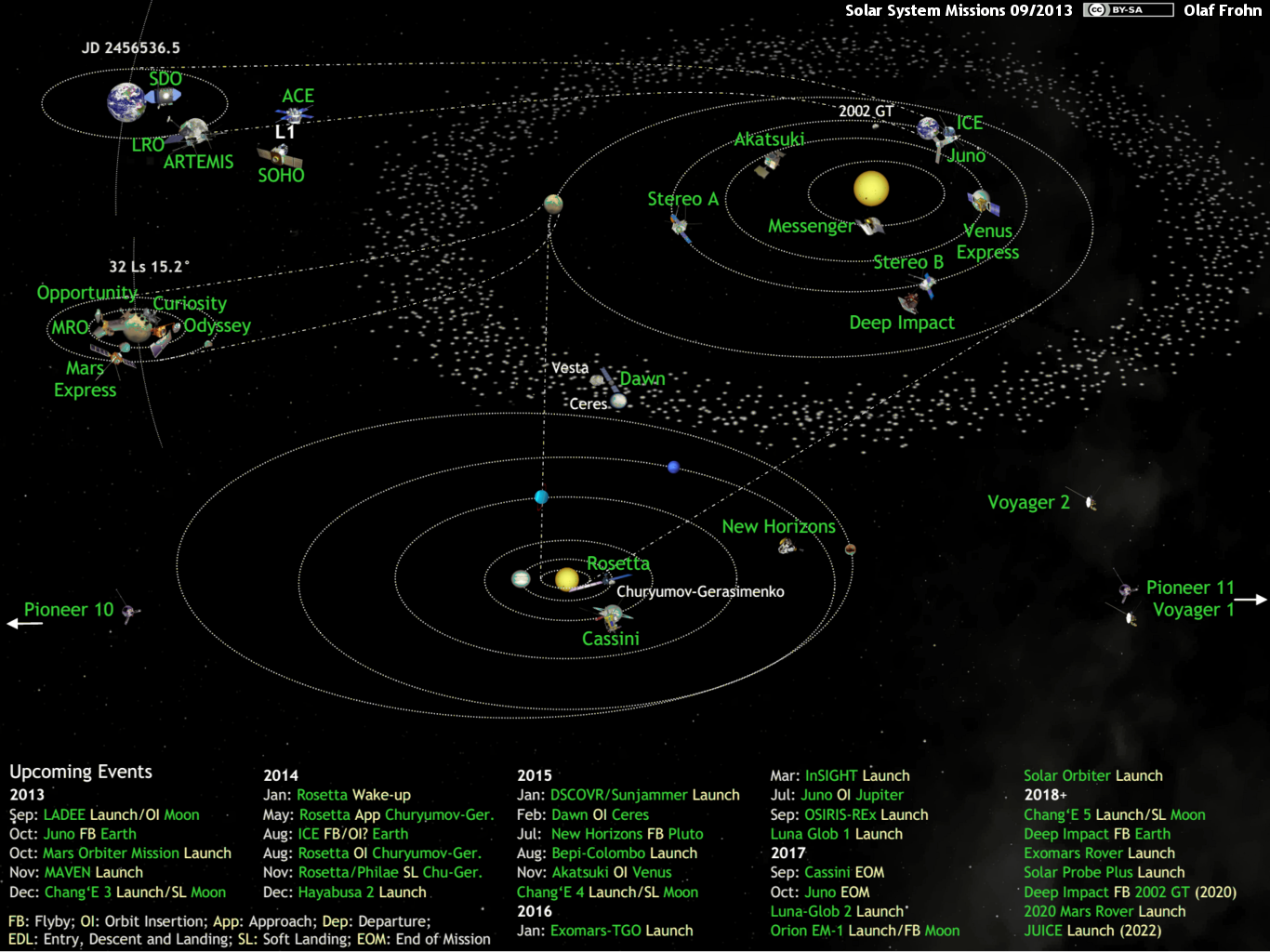Select the "Odyssey" orbiter label
The width and height of the screenshot is (1270, 952).
click(218, 326)
